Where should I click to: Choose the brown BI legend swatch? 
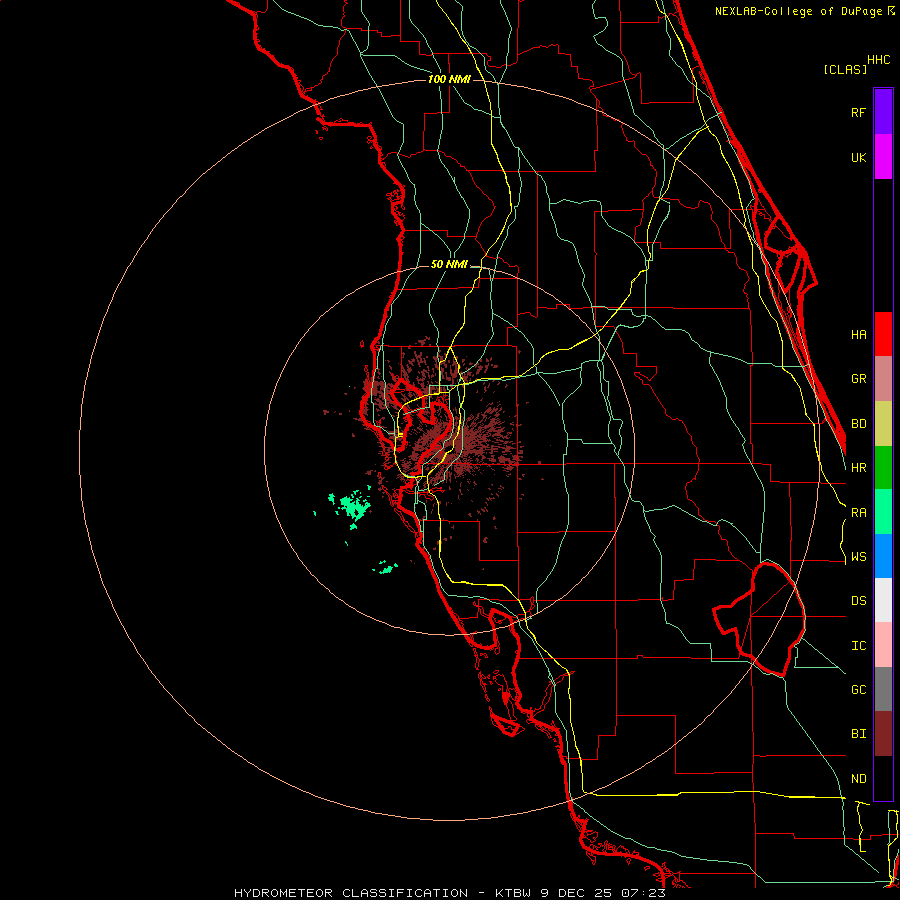point(883,733)
